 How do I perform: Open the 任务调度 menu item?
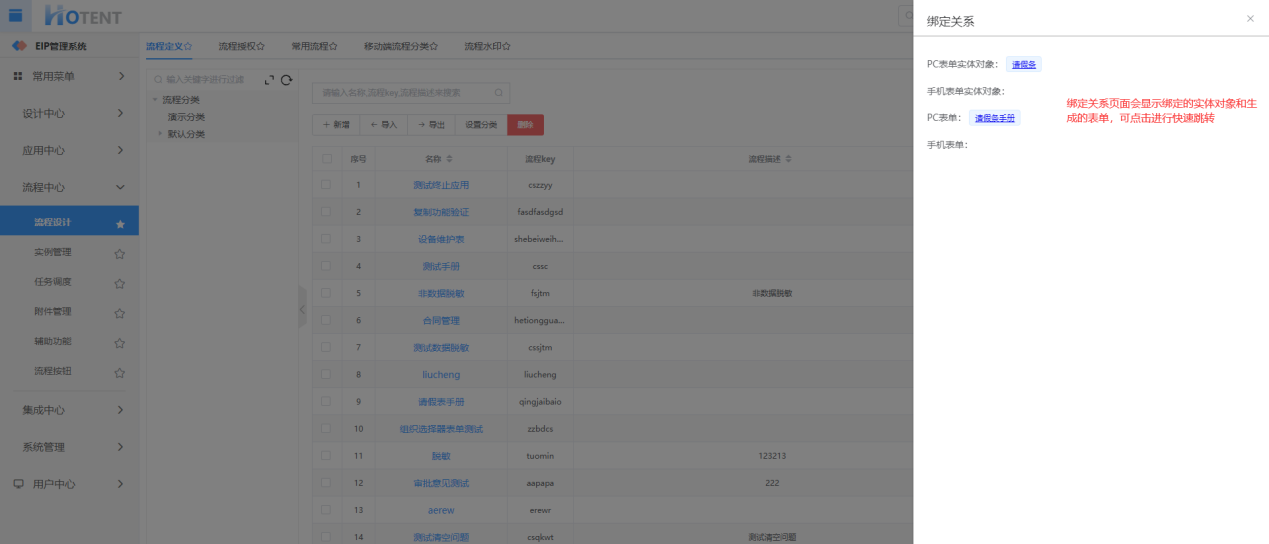53,282
